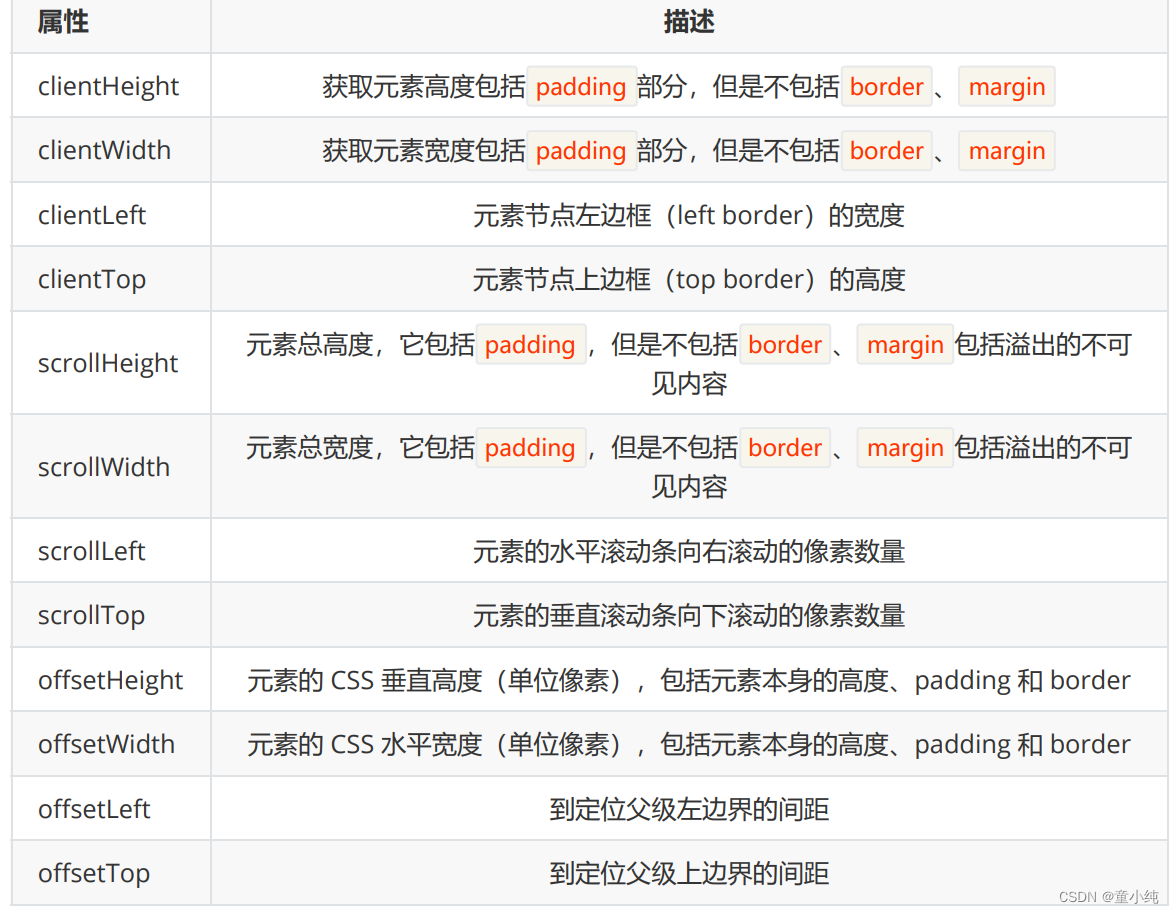
Task: Click the clientLeft property name
Action: (x=92, y=215)
